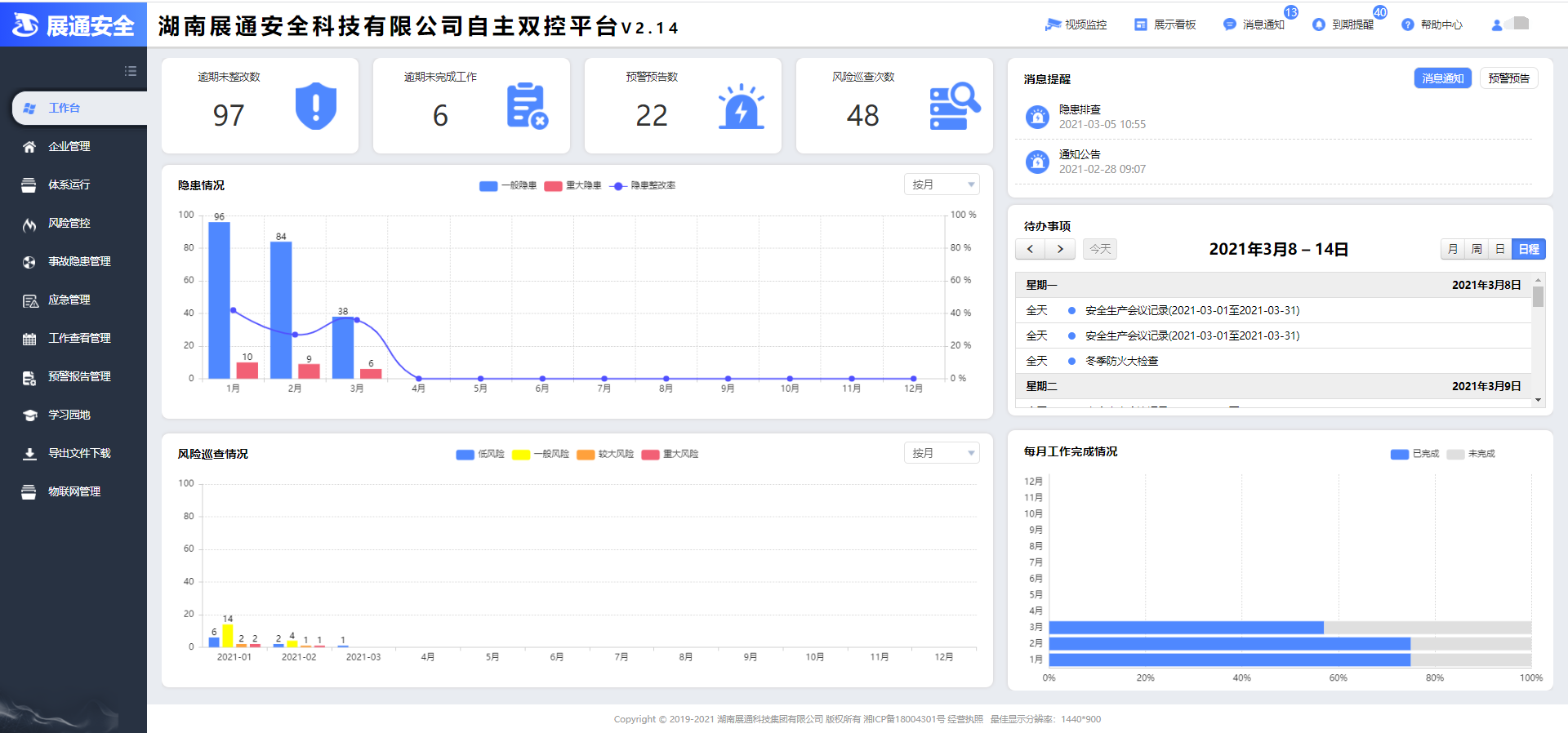Click the 消息通知 message bubble icon
The width and height of the screenshot is (1568, 733).
pos(1230,24)
